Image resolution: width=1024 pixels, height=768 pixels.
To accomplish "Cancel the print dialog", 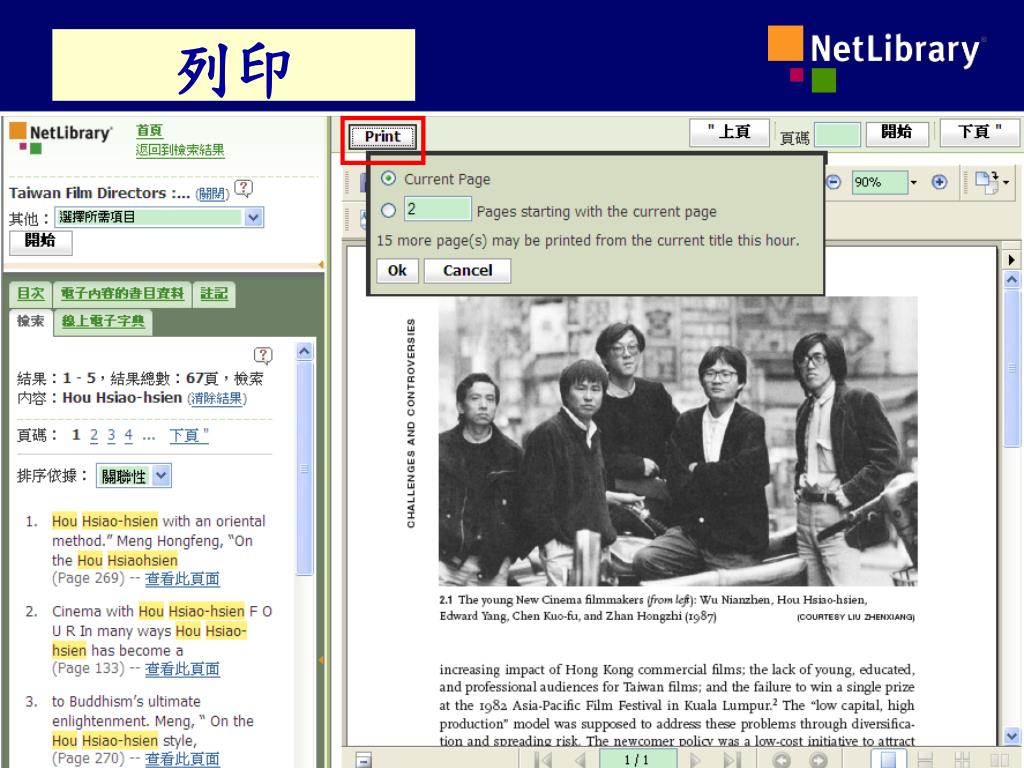I will (x=468, y=270).
